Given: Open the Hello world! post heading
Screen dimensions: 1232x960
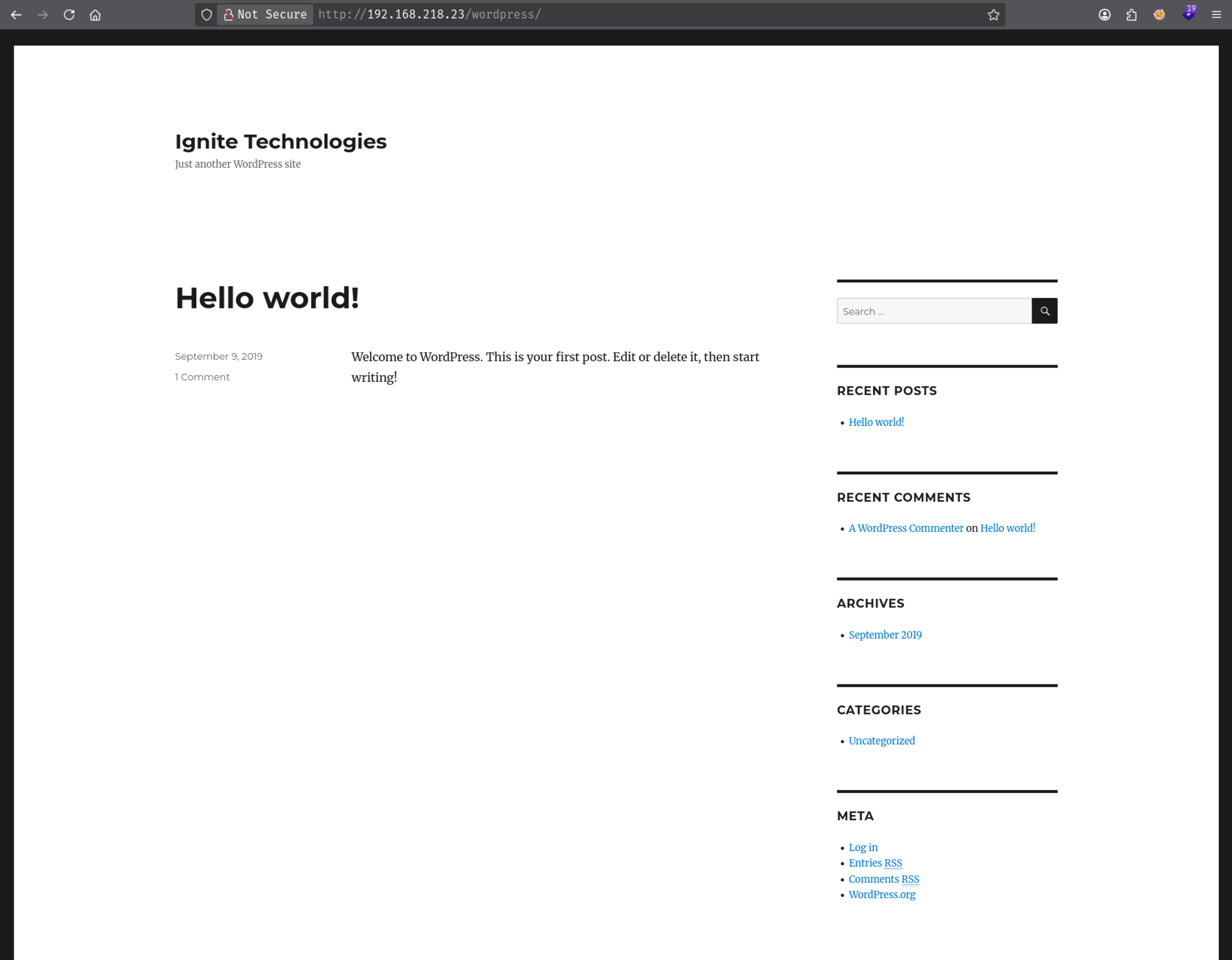Looking at the screenshot, I should tap(267, 298).
